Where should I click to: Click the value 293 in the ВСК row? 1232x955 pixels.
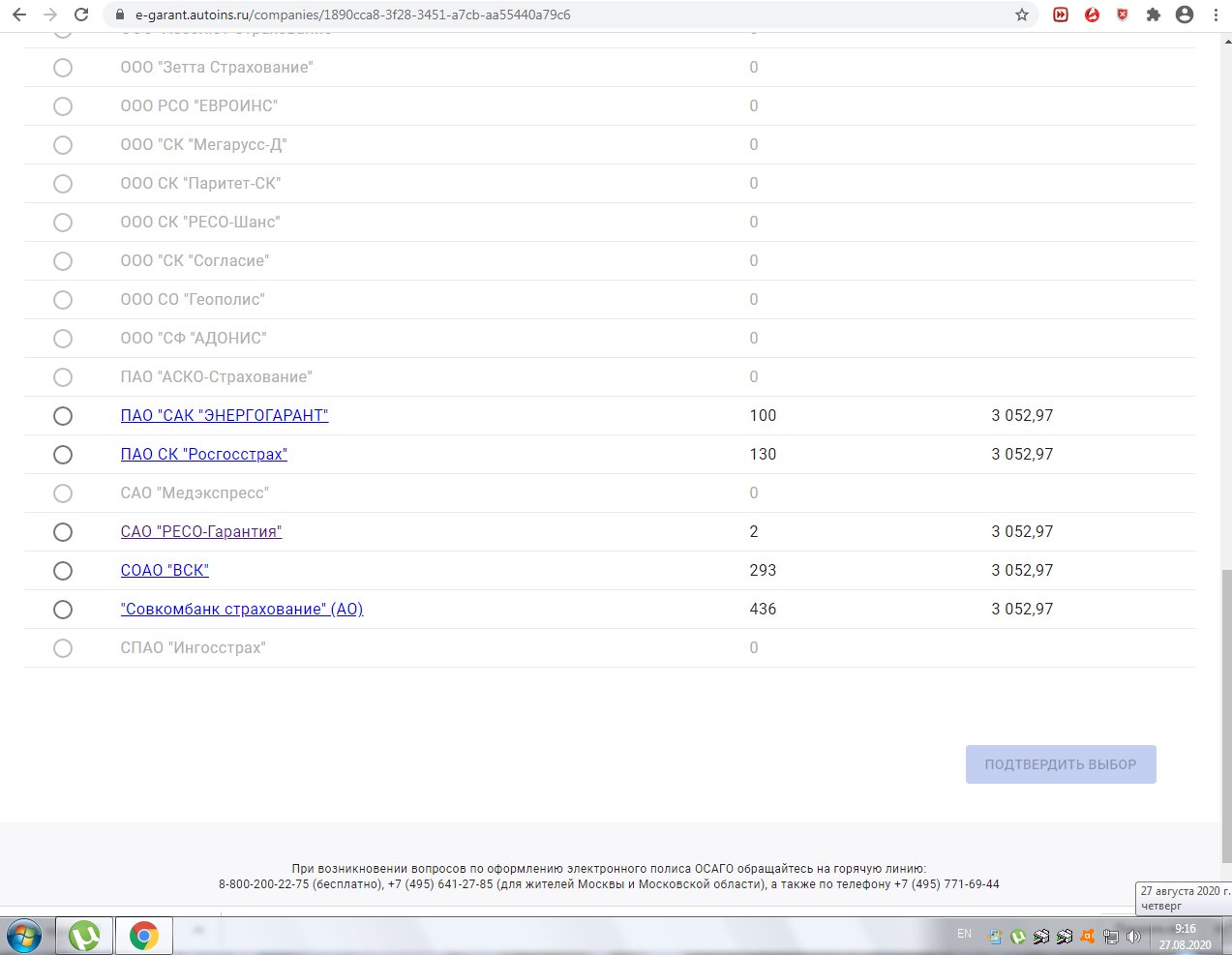tap(764, 571)
